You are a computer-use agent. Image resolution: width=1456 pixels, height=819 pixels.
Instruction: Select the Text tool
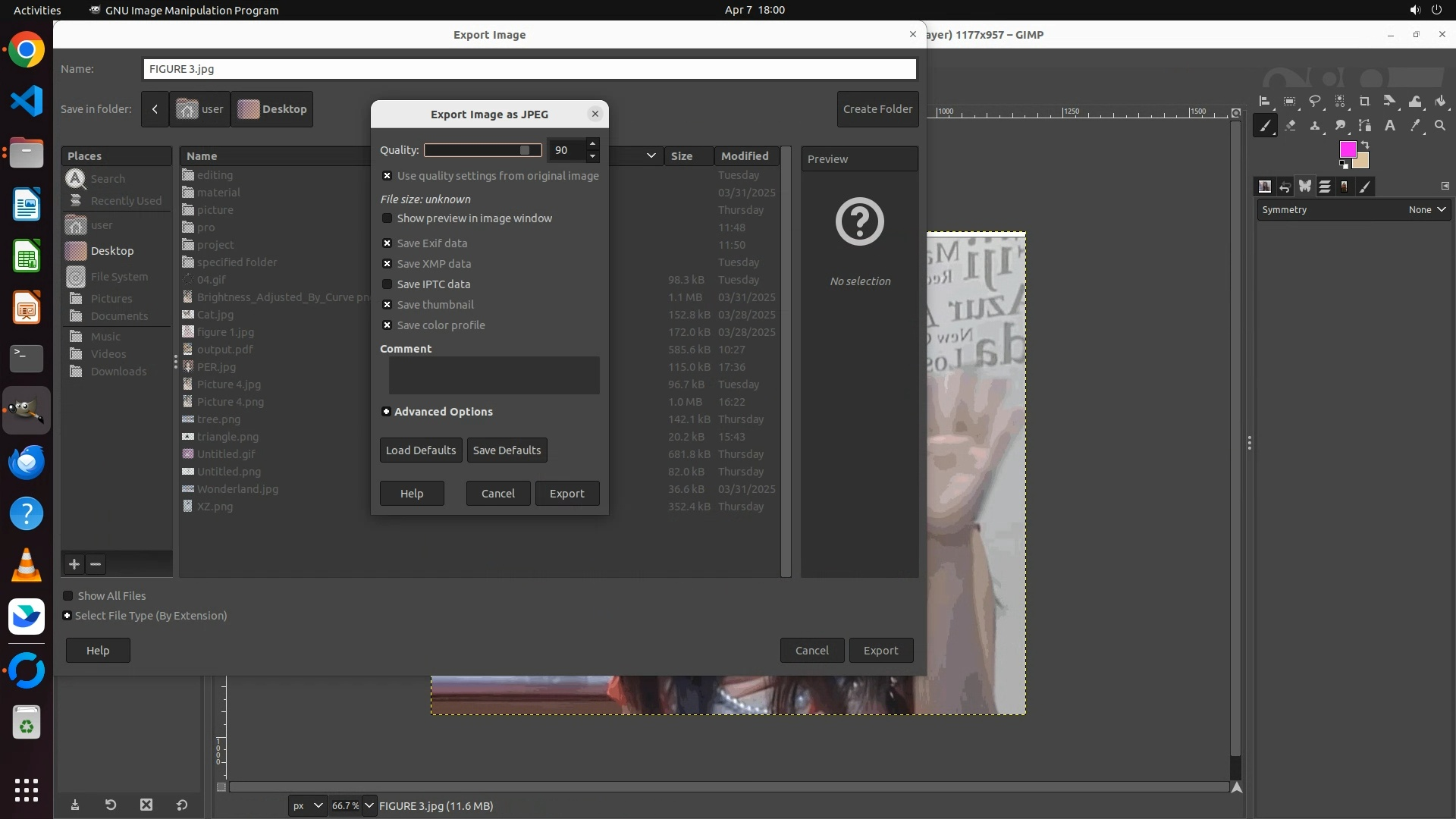1390,126
